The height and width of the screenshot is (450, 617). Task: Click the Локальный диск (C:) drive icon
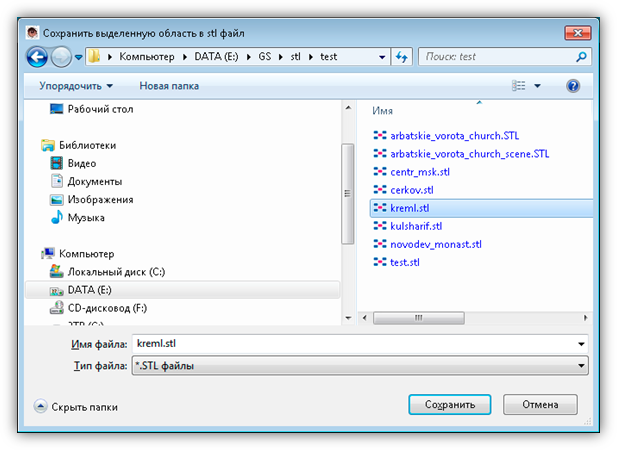[58, 271]
